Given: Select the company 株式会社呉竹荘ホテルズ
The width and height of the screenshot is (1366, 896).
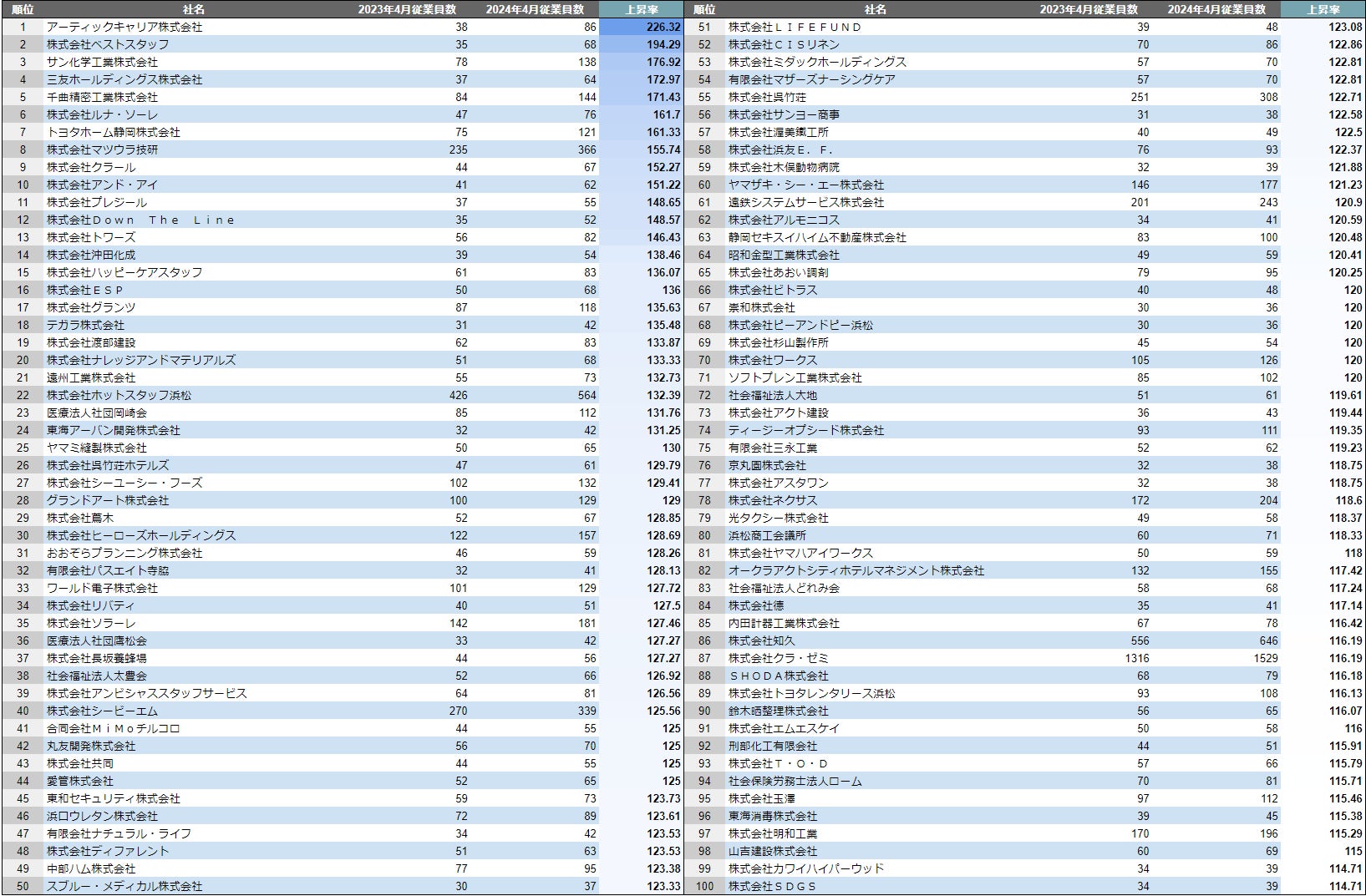Looking at the screenshot, I should pos(108,465).
